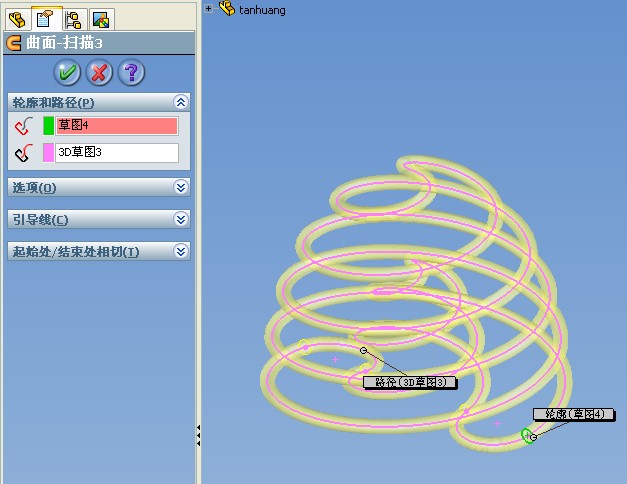Image resolution: width=627 pixels, height=484 pixels.
Task: Open the display/appearance manager tab
Action: tap(101, 19)
